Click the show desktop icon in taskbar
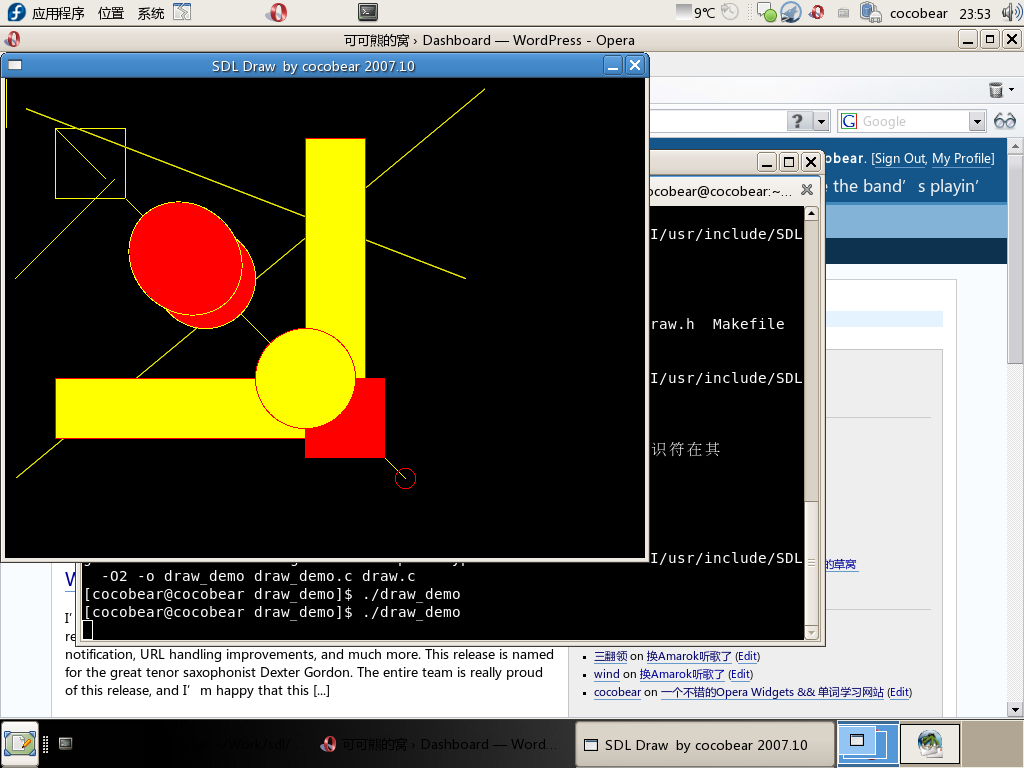1024x768 pixels. pyautogui.click(x=20, y=743)
